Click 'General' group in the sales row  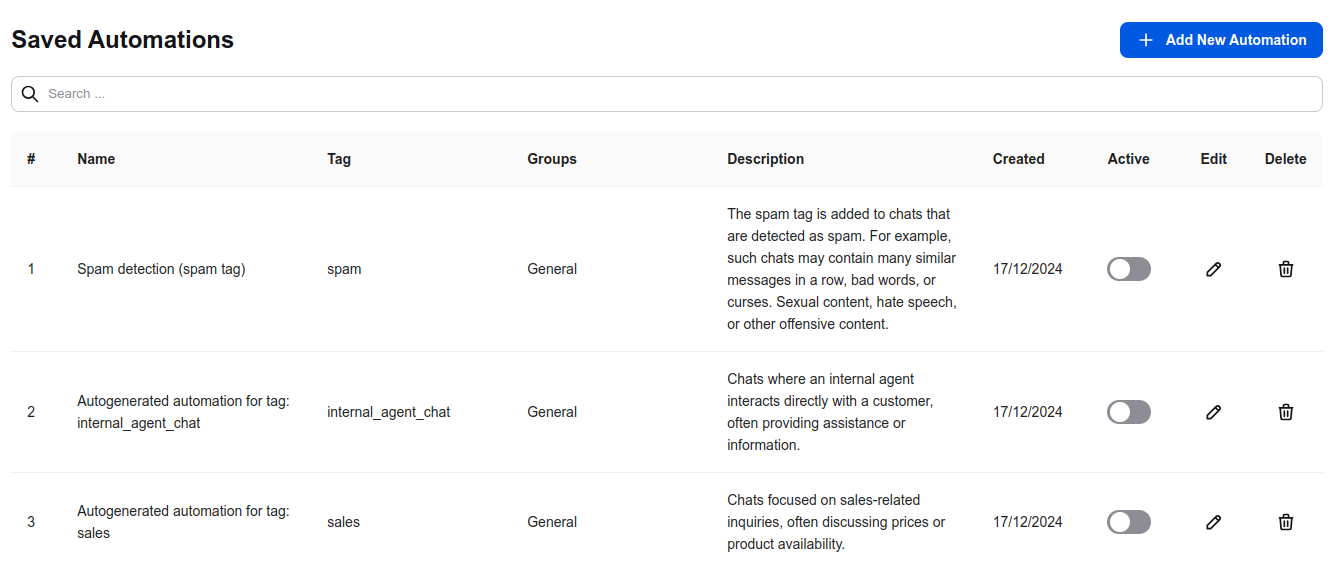pyautogui.click(x=552, y=522)
